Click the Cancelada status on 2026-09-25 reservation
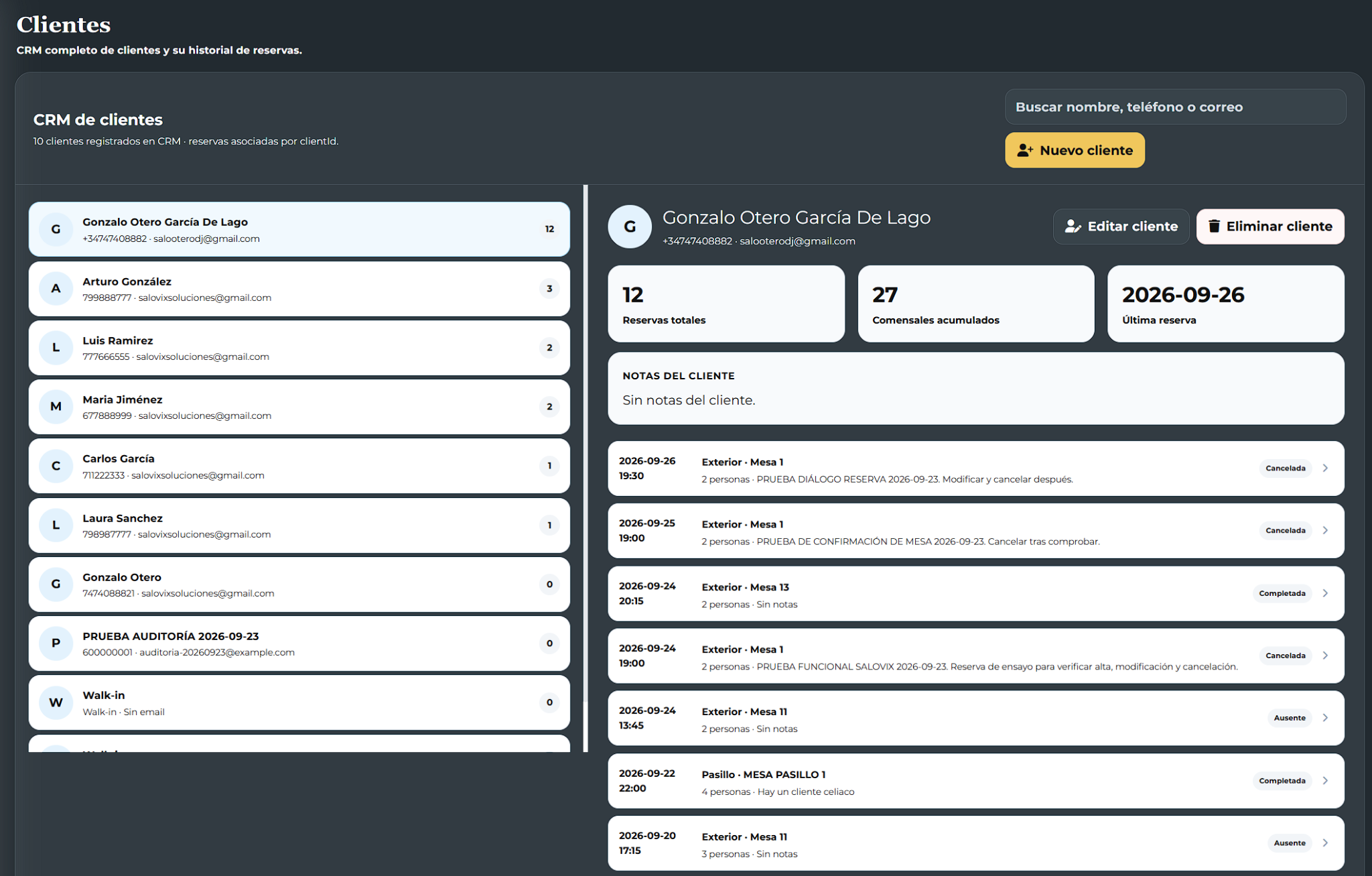The image size is (1372, 876). (1285, 531)
